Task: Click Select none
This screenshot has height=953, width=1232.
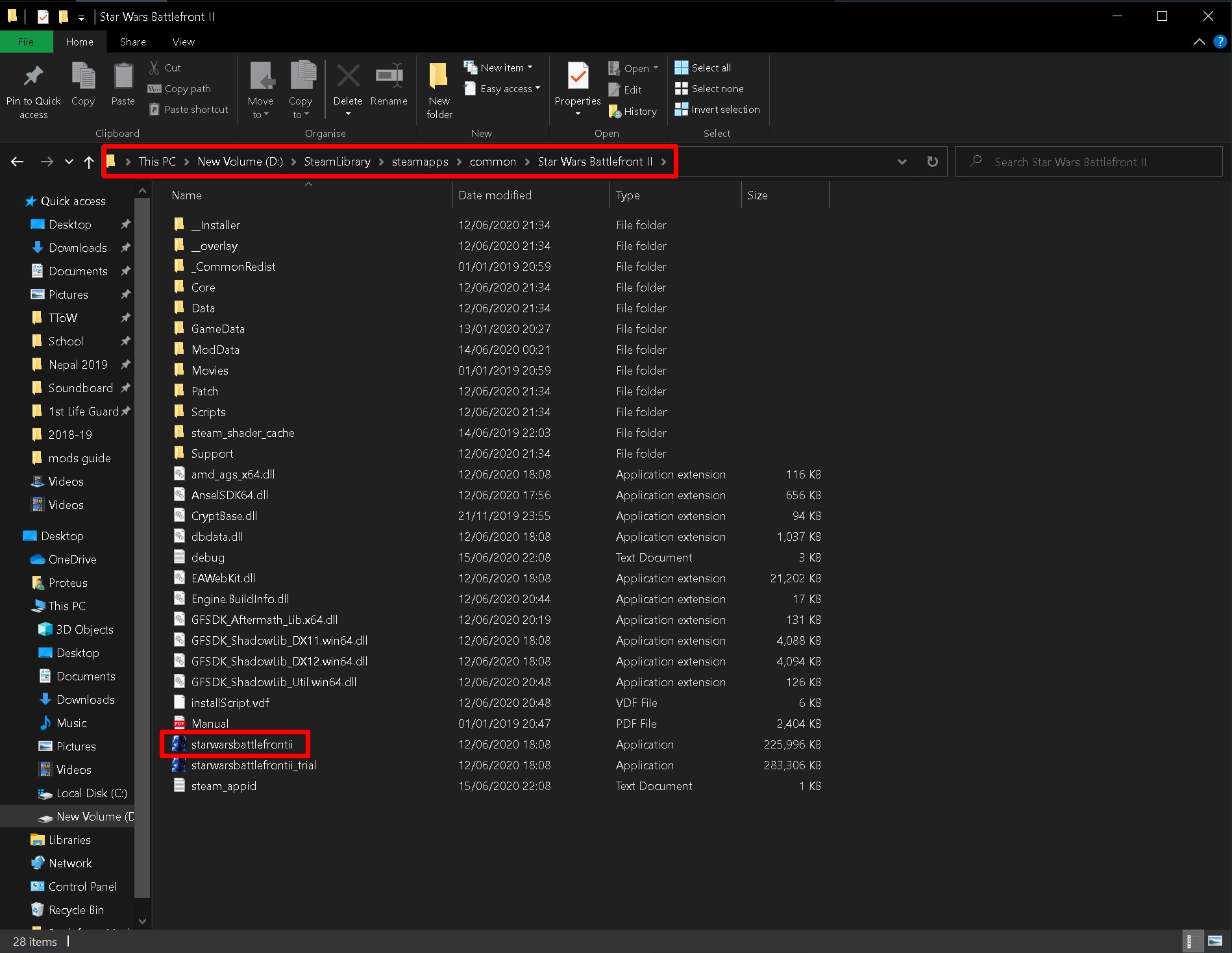Action: pos(709,88)
